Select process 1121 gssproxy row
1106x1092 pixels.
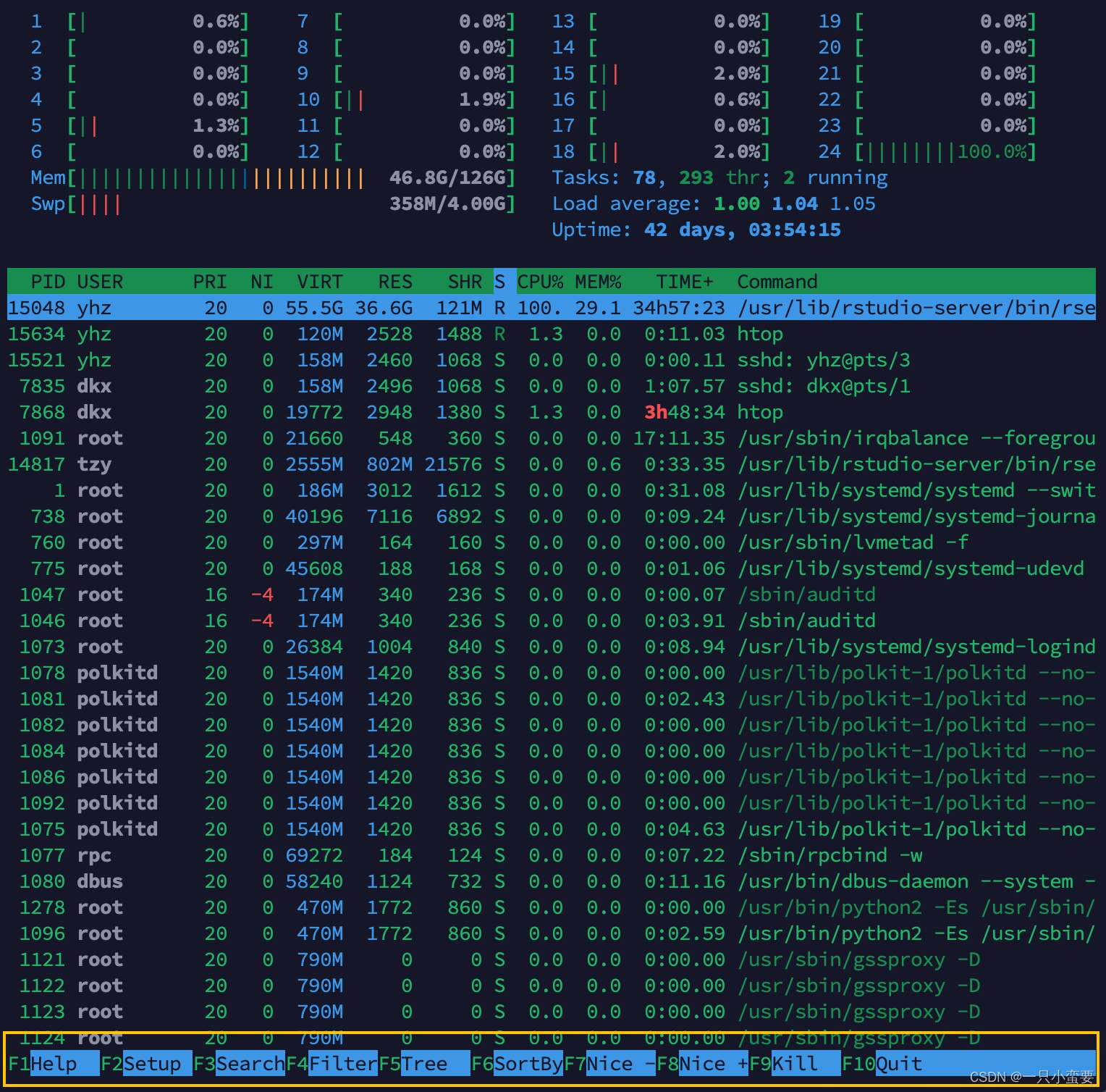tap(552, 959)
